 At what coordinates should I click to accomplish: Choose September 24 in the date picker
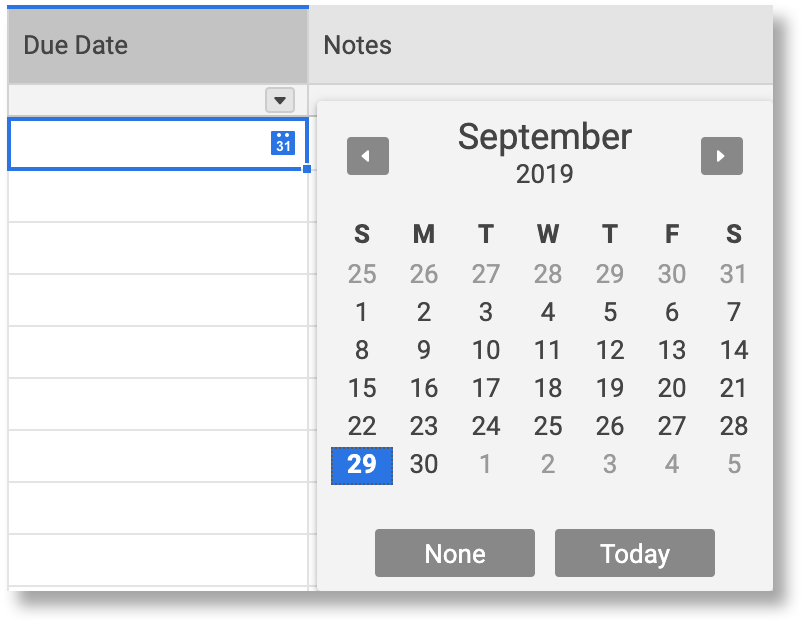(486, 426)
